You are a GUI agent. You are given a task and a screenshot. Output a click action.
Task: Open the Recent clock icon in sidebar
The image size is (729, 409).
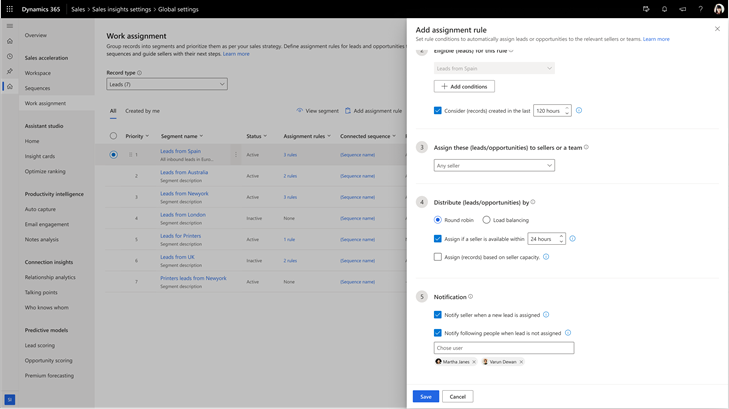tap(10, 56)
